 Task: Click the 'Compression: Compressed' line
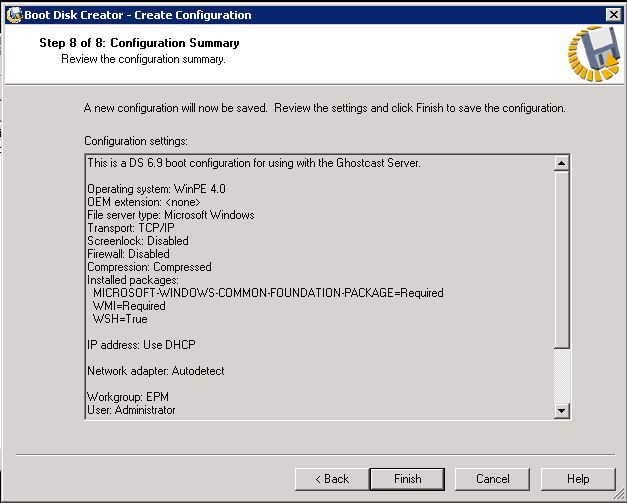pyautogui.click(x=149, y=267)
